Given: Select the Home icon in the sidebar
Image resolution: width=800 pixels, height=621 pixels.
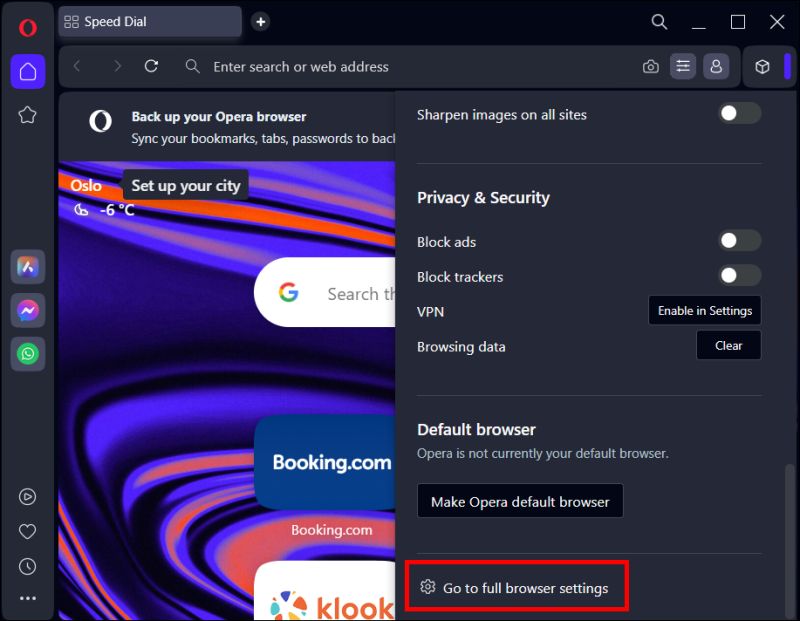Looking at the screenshot, I should coord(27,72).
